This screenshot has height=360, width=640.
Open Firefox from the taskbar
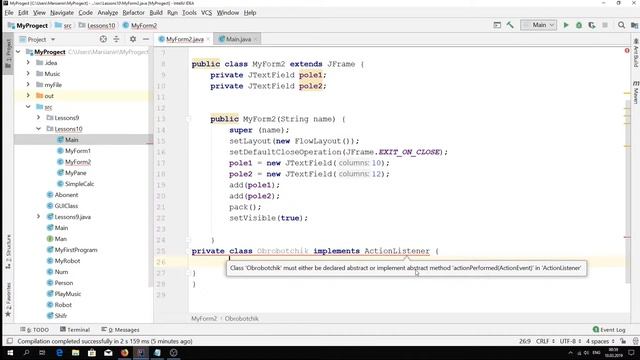[x=124, y=353]
